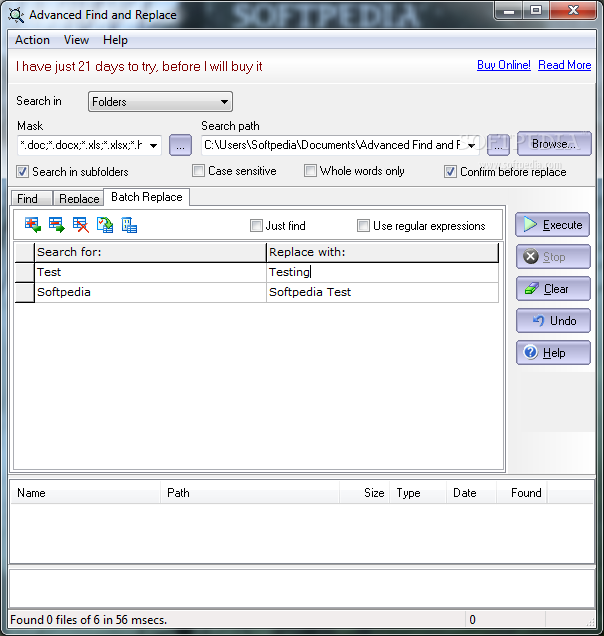Expand the Search path dropdown arrow
Screen dimensions: 604x636
pyautogui.click(x=471, y=146)
